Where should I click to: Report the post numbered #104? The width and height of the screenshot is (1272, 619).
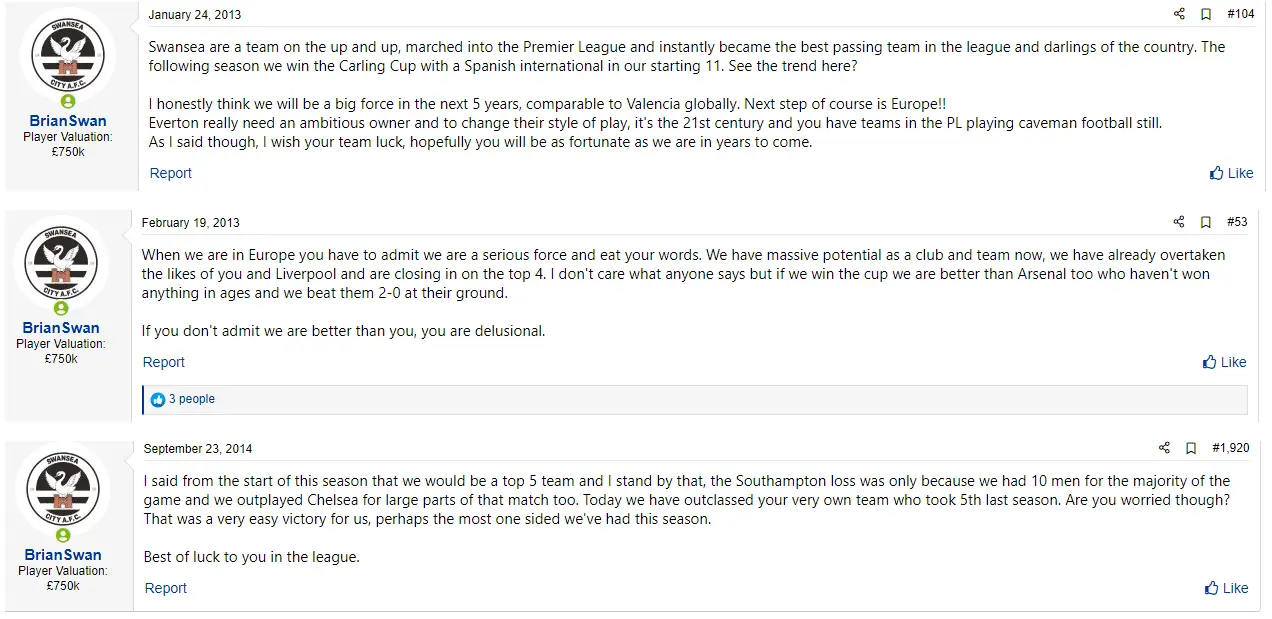pos(171,173)
